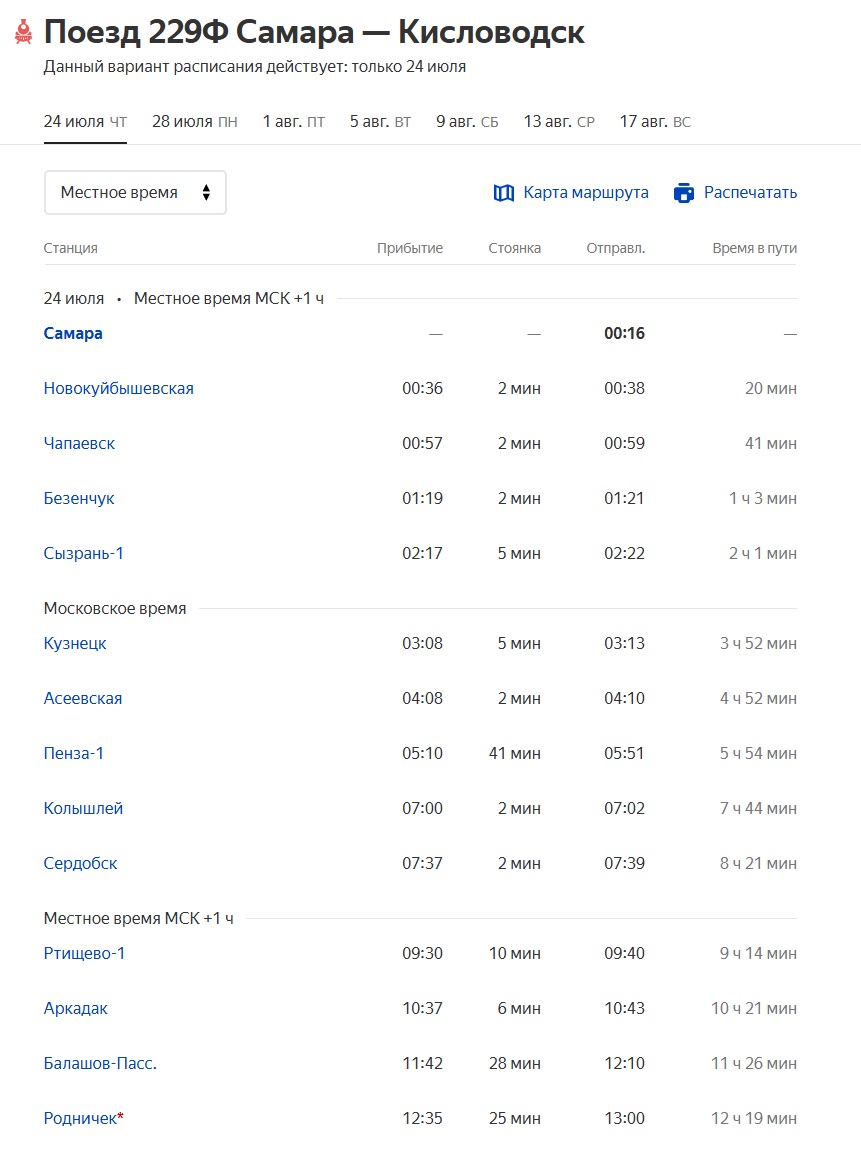The image size is (861, 1162).
Task: Open the 13 авг. schedule tab
Action: click(x=558, y=122)
